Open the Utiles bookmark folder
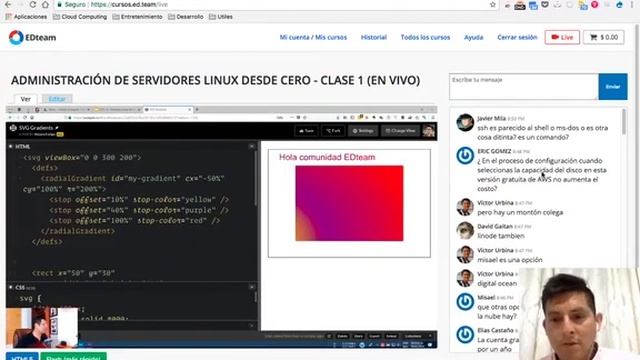 221,17
